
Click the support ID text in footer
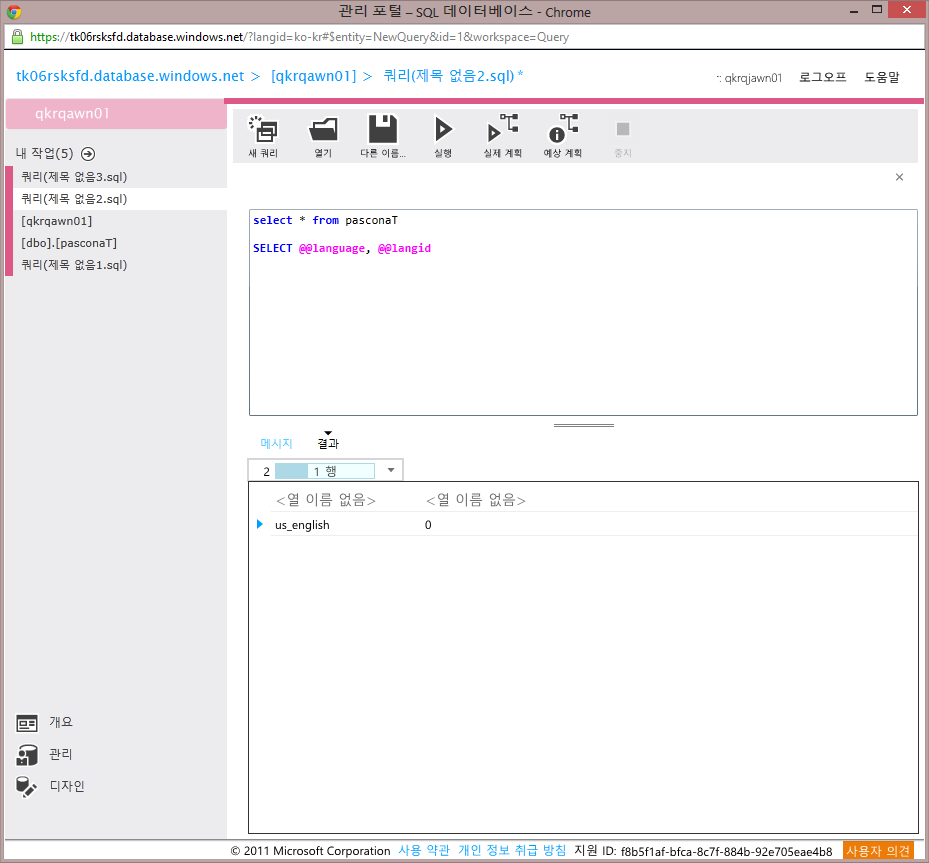(x=703, y=851)
